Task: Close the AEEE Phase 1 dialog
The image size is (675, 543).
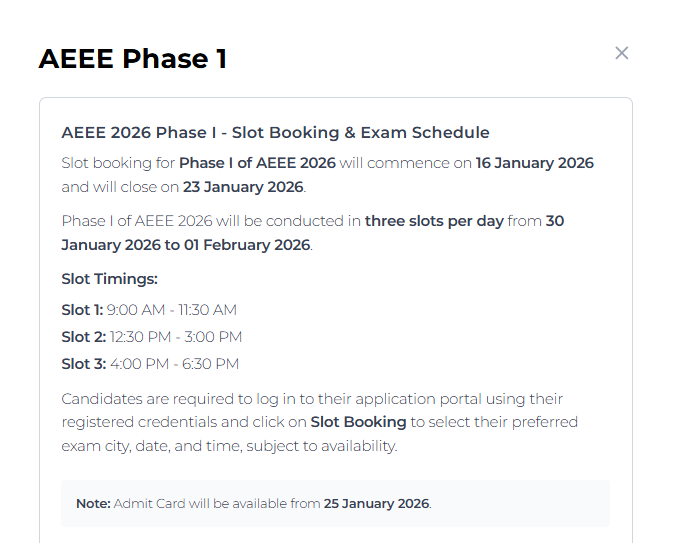Action: click(x=621, y=53)
